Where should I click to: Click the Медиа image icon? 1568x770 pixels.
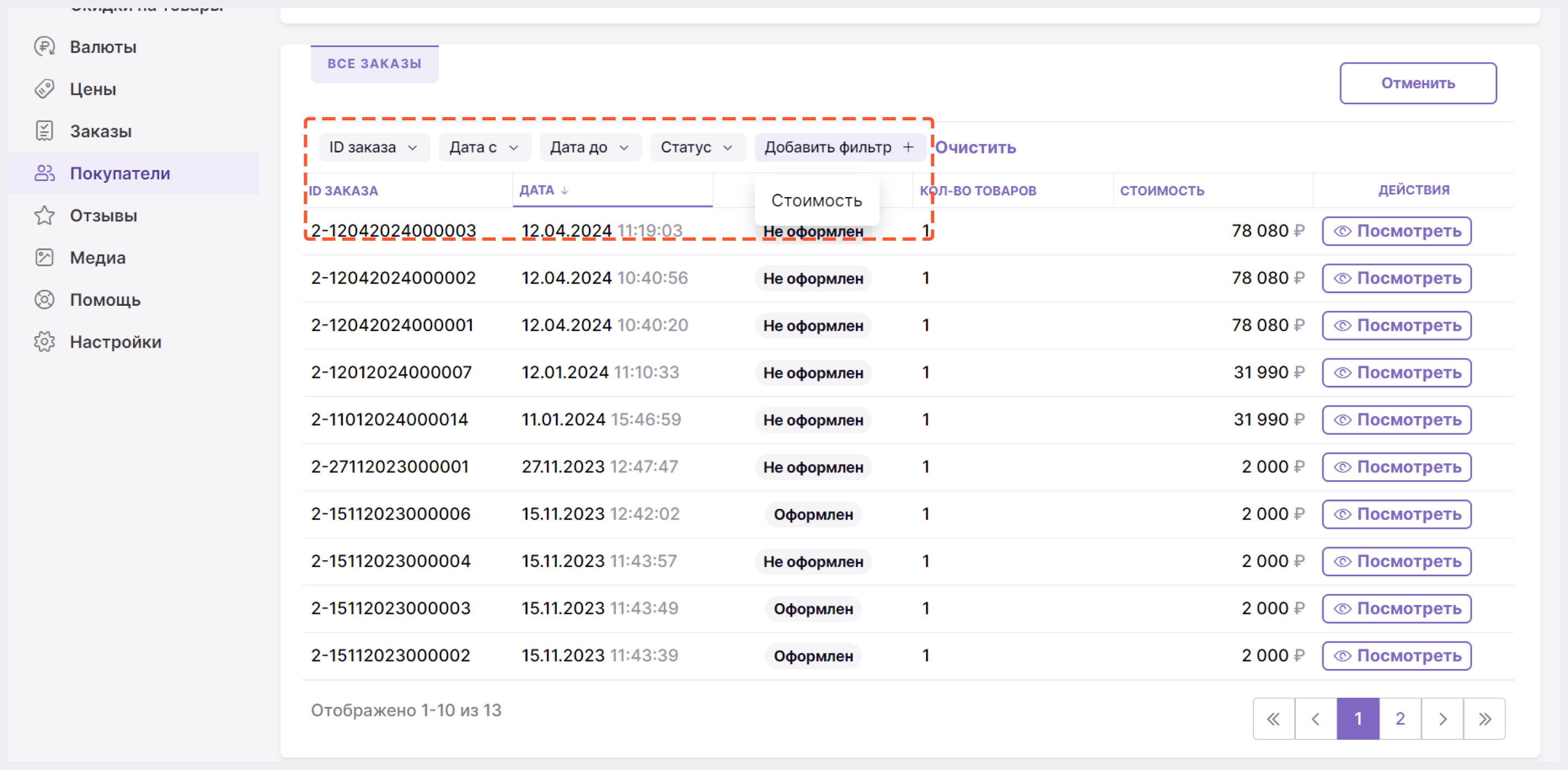(45, 257)
